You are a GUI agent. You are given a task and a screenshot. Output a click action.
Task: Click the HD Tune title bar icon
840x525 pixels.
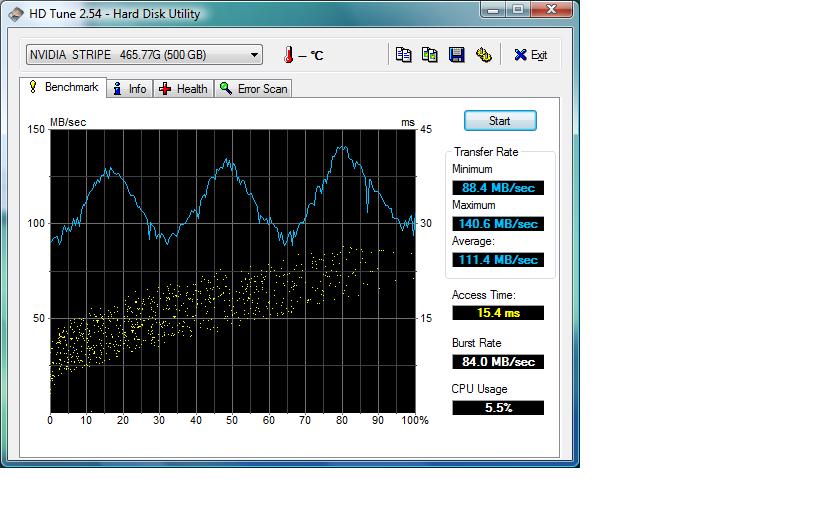(16, 14)
